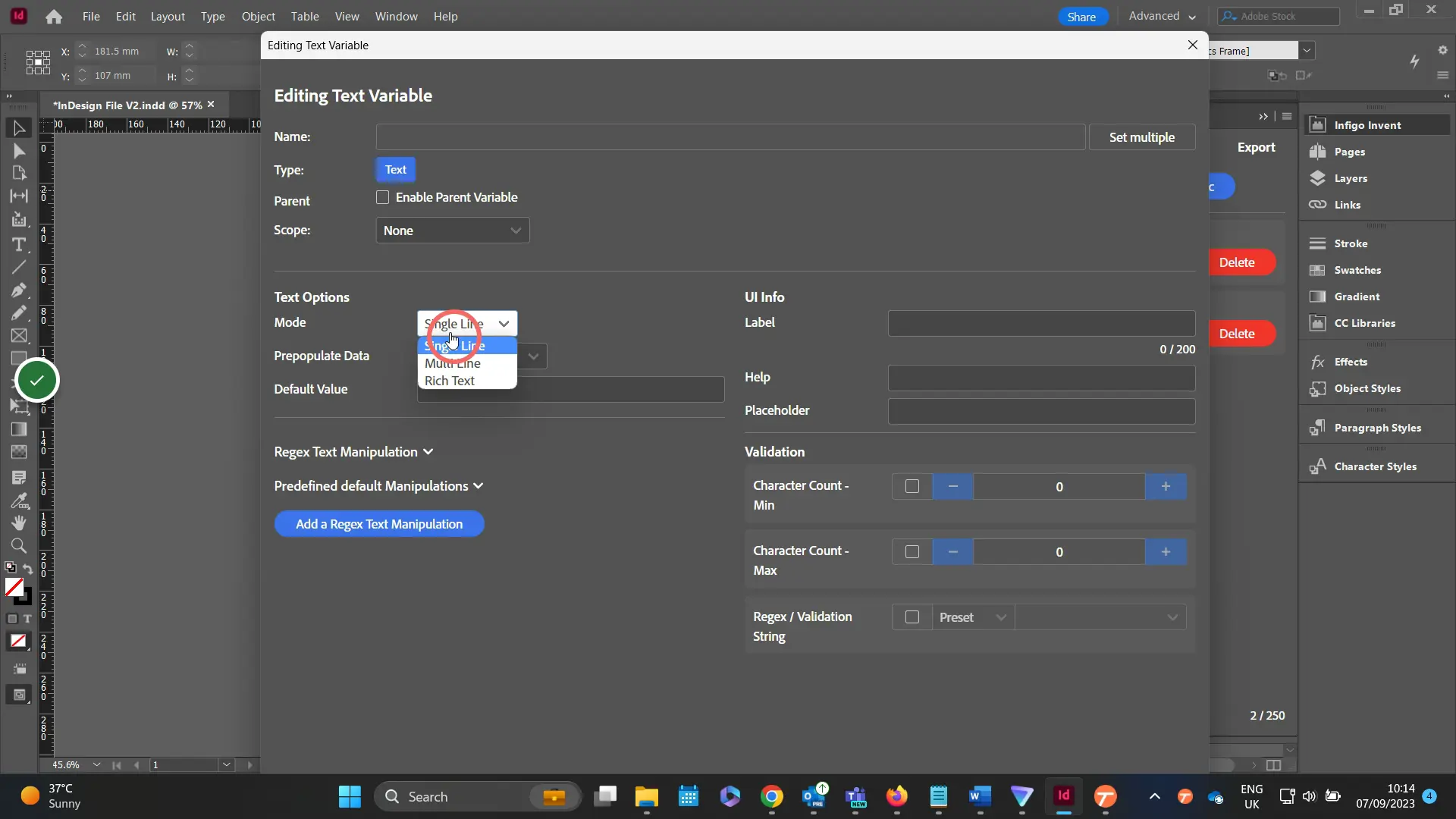1456x819 pixels.
Task: Select the Selection tool in toolbar
Action: 19,128
